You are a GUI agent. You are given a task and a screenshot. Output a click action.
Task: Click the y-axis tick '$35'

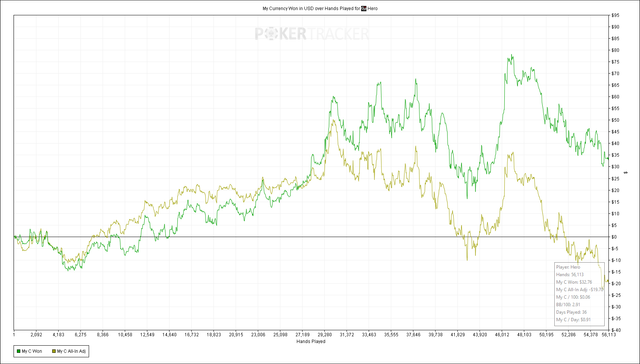(615, 155)
